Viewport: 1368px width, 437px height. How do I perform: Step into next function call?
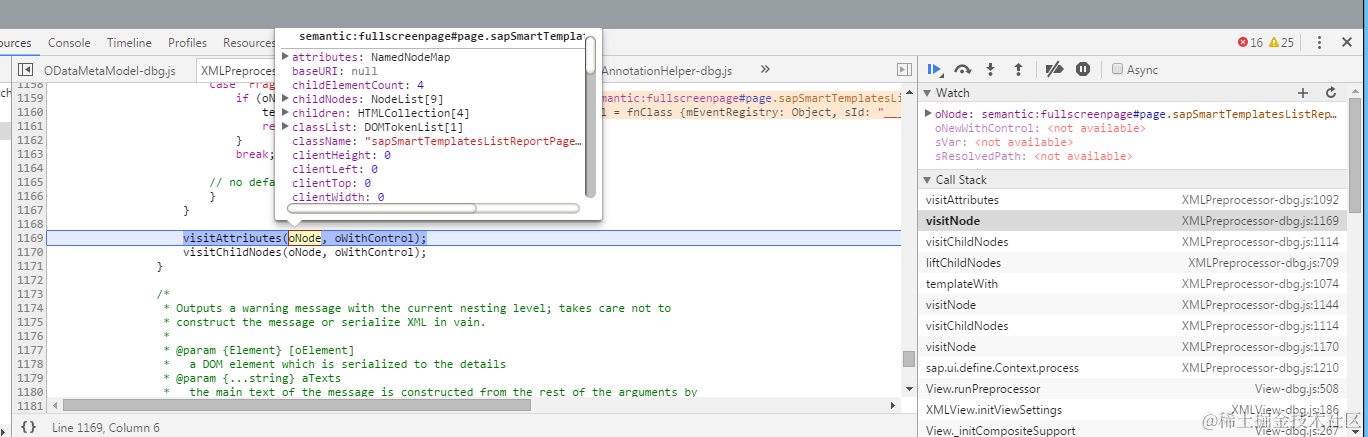pos(991,69)
